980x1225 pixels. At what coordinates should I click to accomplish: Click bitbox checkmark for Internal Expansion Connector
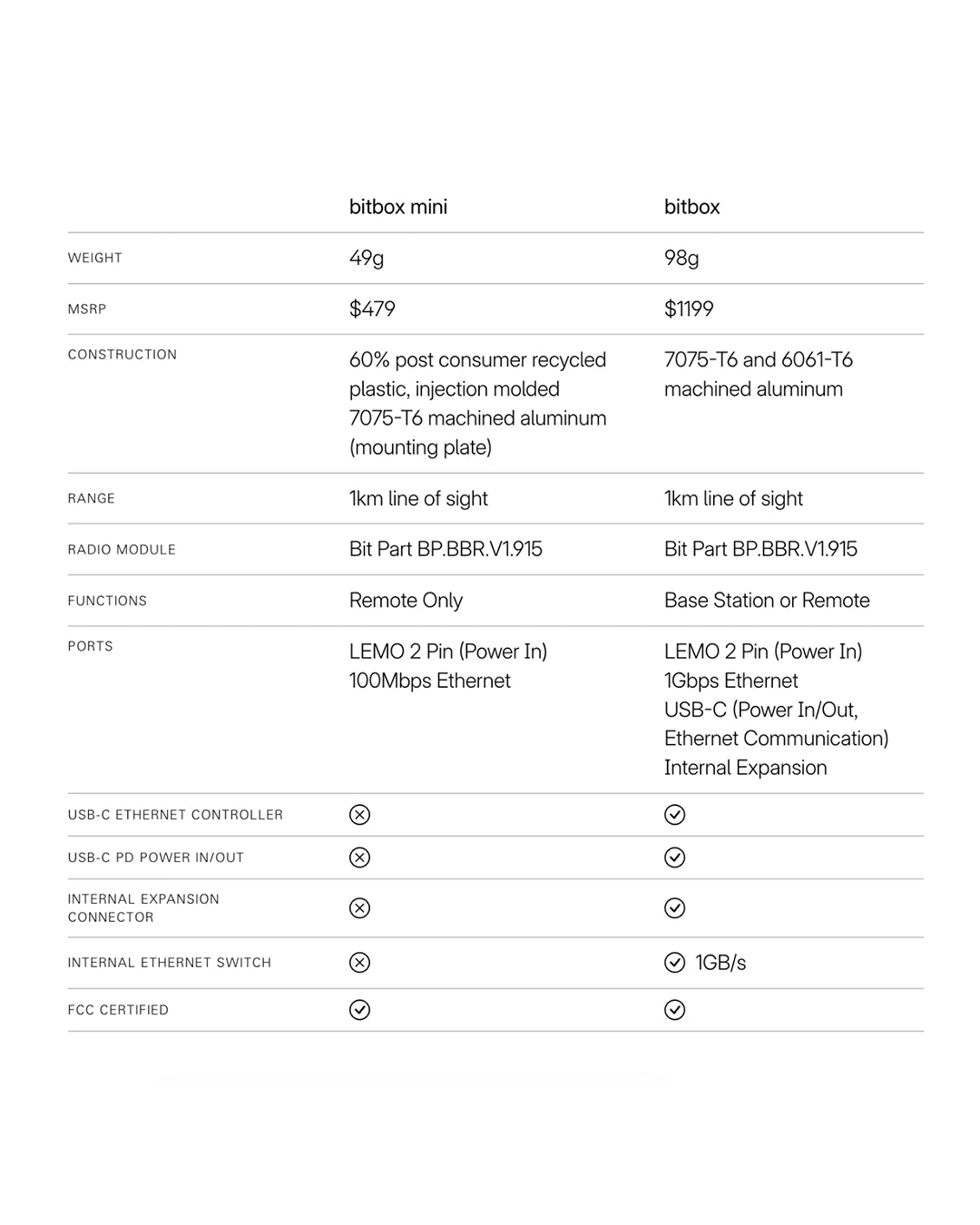pyautogui.click(x=674, y=908)
